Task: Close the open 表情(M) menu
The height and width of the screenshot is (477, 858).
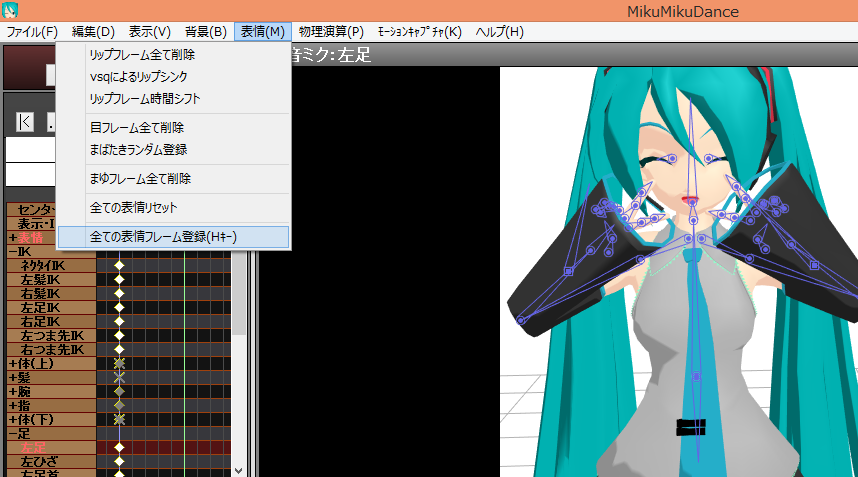Action: pos(263,32)
